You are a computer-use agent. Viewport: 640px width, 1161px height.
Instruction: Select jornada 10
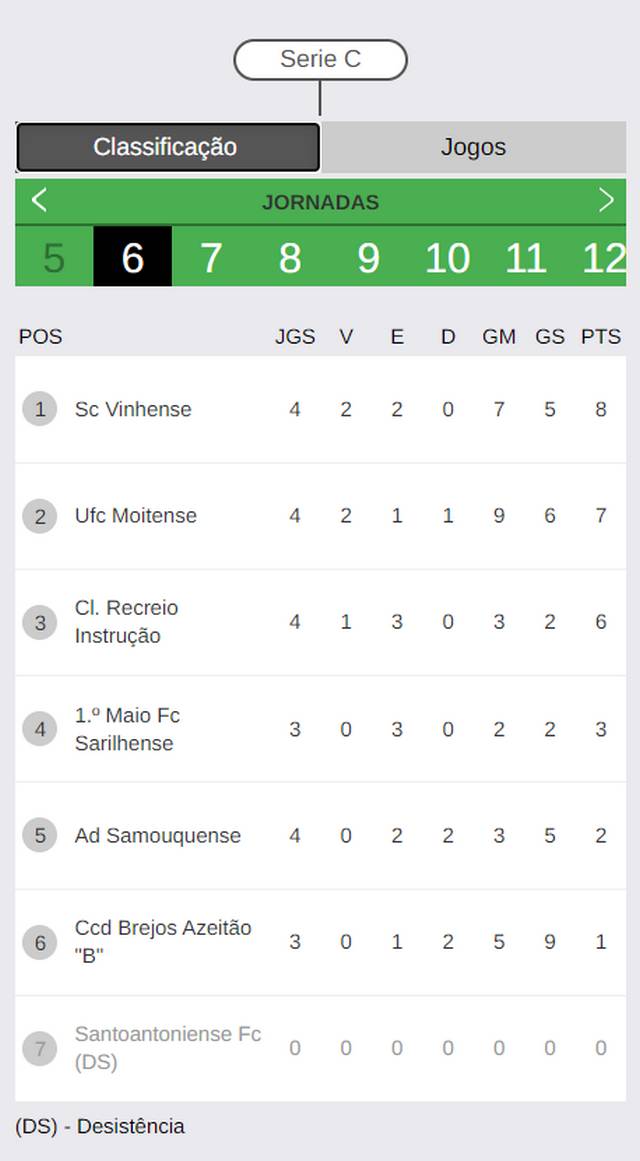tap(447, 256)
